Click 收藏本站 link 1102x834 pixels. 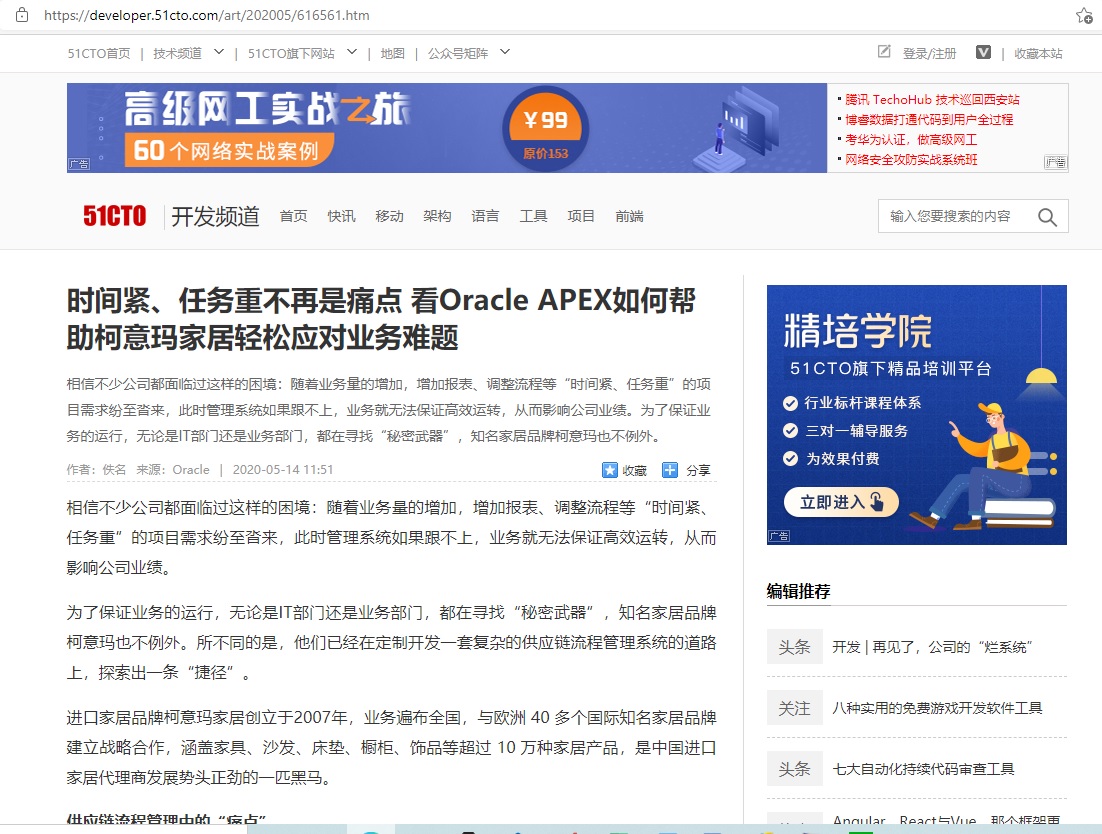[1038, 53]
